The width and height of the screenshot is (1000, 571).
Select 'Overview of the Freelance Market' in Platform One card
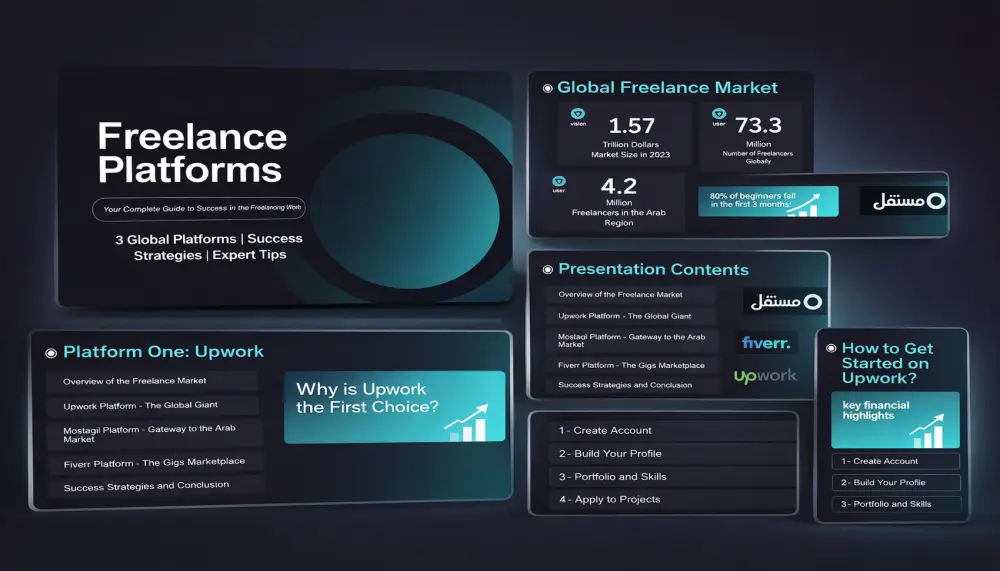(x=152, y=381)
